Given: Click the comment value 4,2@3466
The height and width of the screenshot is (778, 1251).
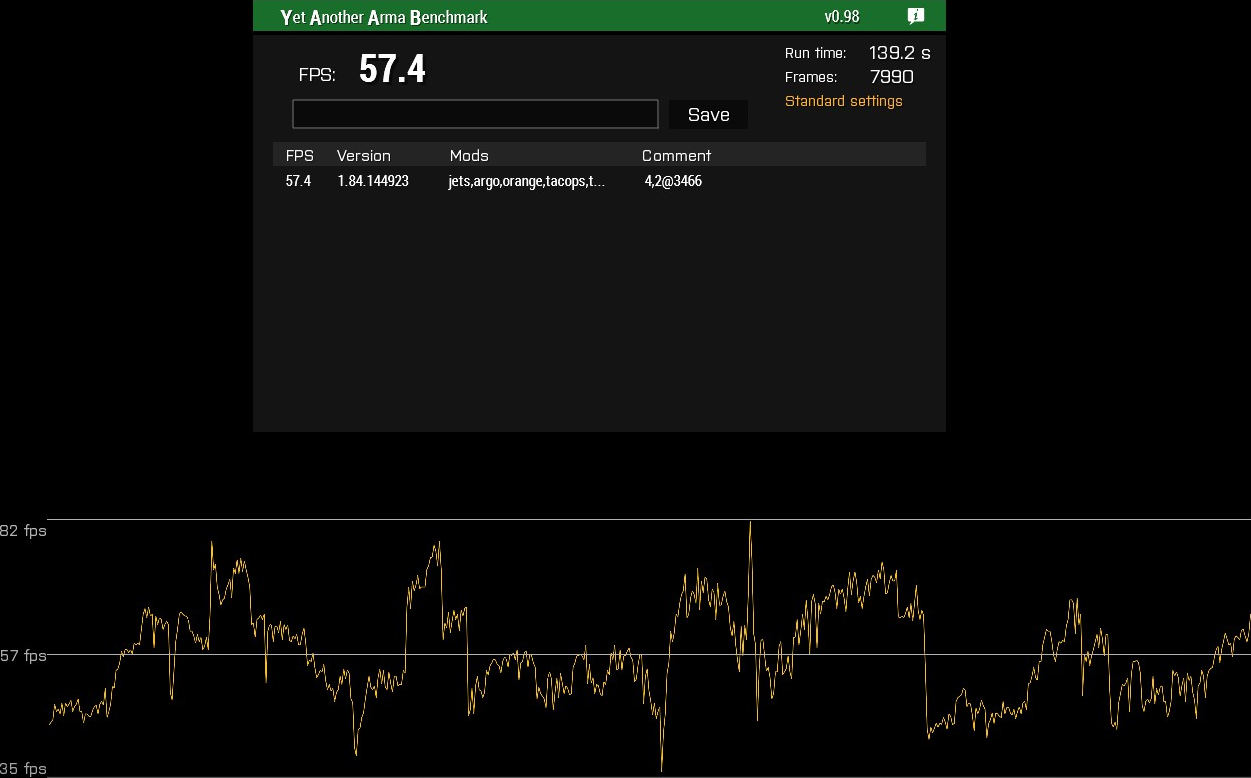Looking at the screenshot, I should 673,181.
